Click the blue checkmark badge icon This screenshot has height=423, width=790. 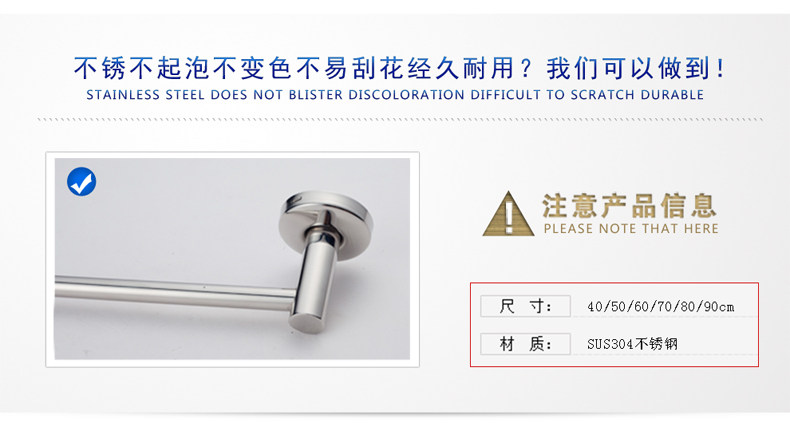(x=82, y=181)
